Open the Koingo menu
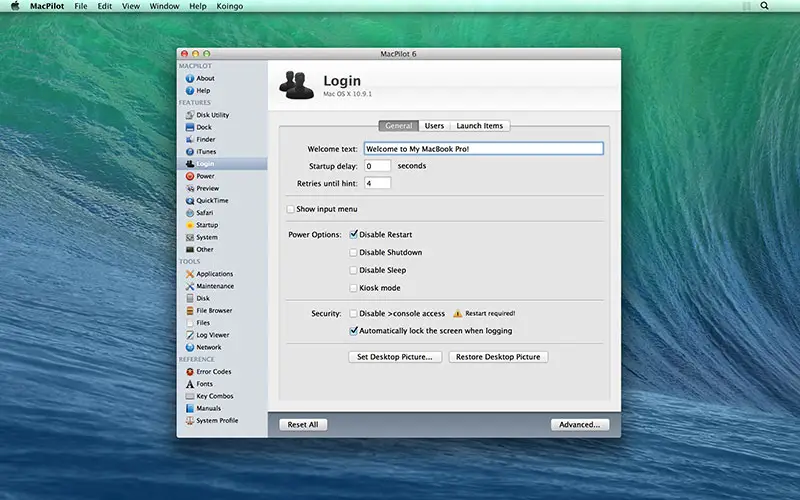Viewport: 800px width, 500px height. pyautogui.click(x=230, y=6)
